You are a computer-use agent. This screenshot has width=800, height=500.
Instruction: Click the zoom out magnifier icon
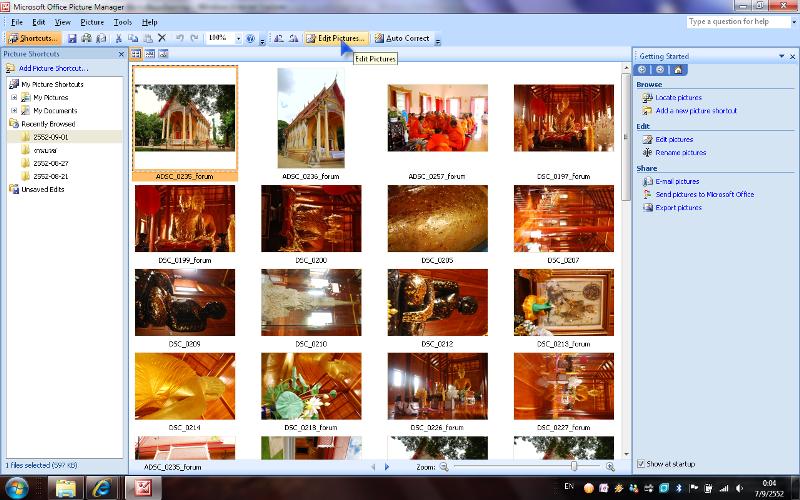[x=444, y=467]
